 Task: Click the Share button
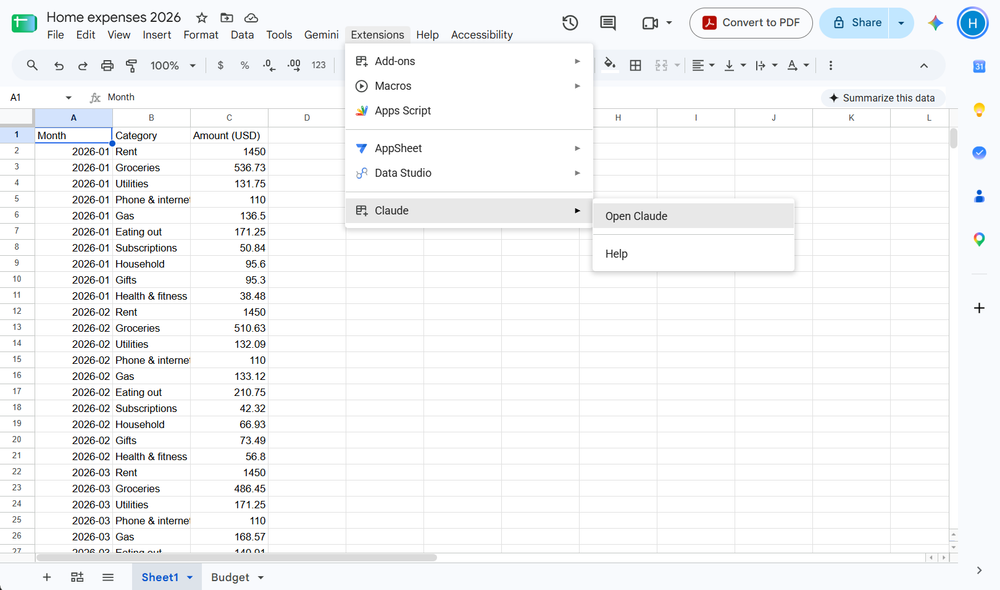[x=857, y=23]
